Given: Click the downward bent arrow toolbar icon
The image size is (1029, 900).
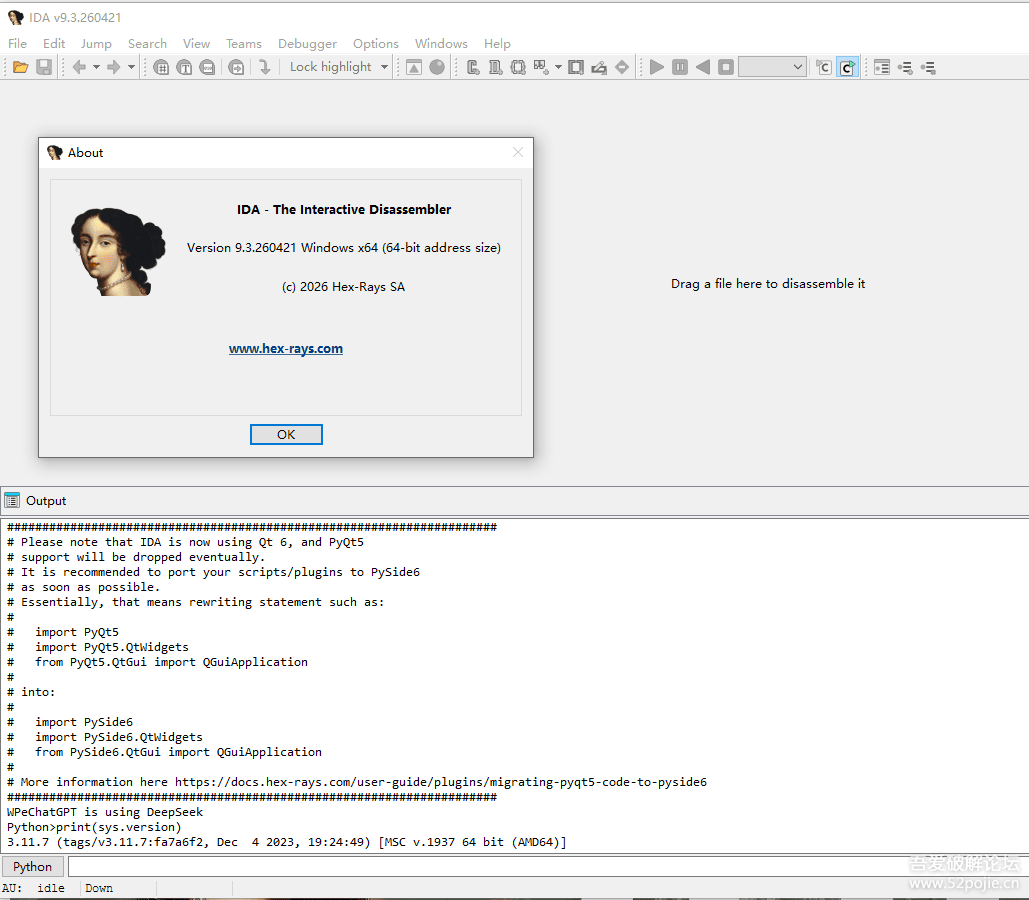Looking at the screenshot, I should click(264, 67).
